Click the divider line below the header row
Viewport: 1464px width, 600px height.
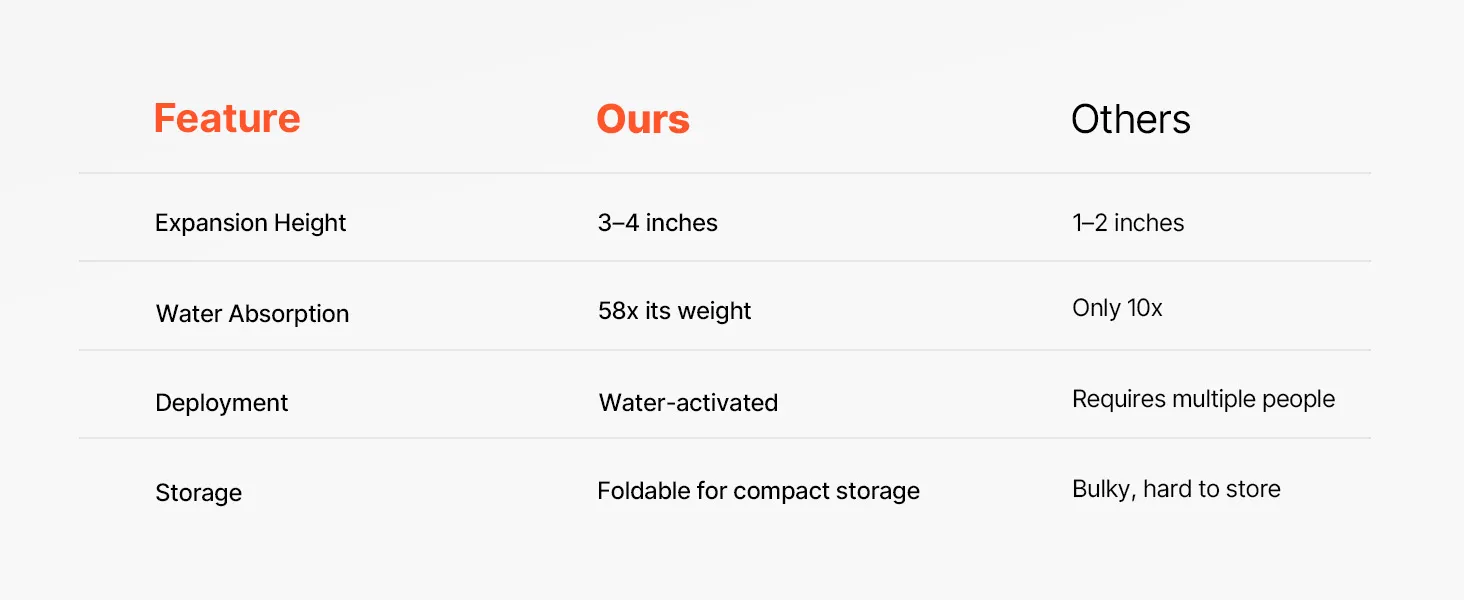724,173
